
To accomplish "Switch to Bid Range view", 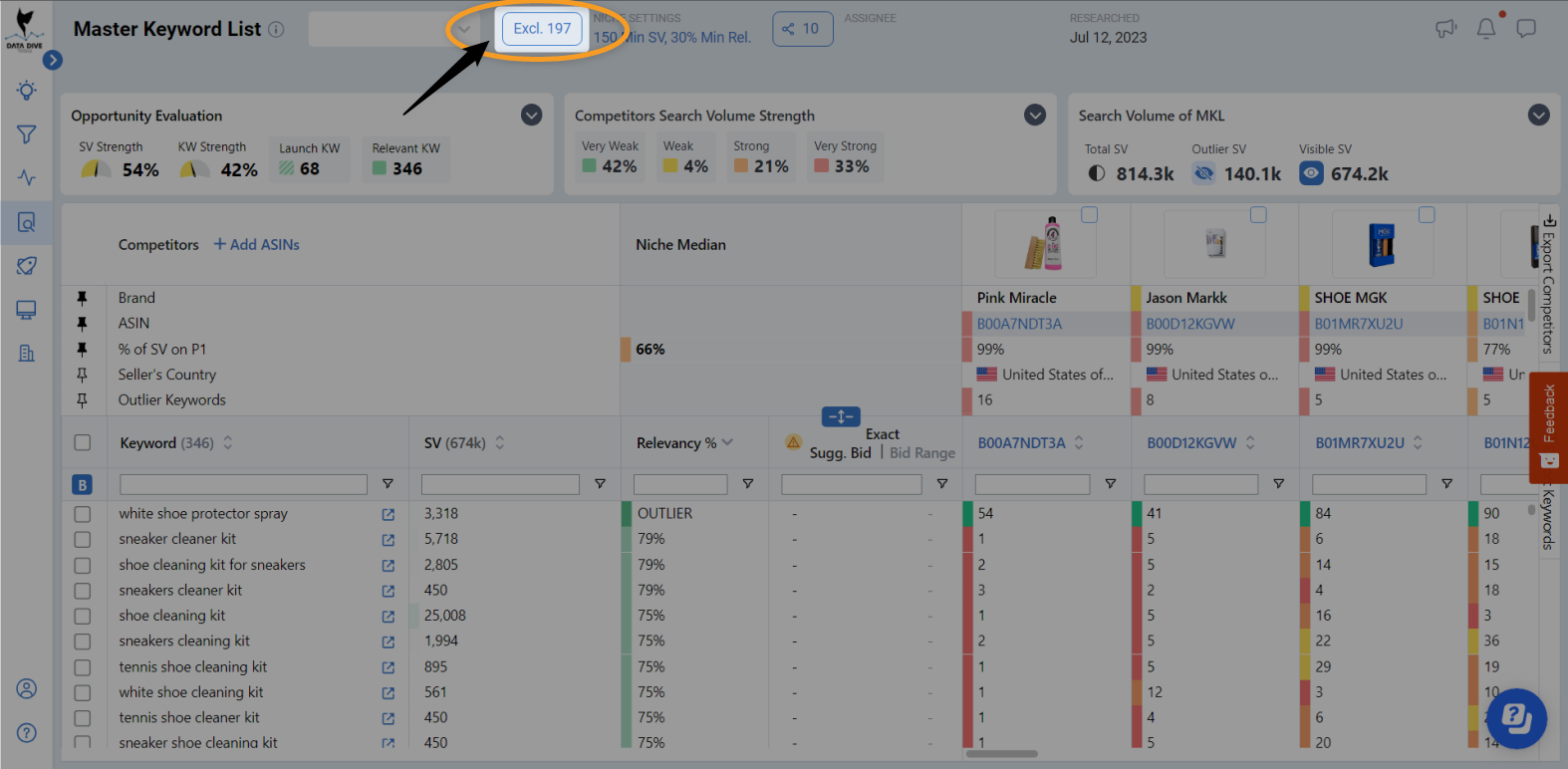I will (x=922, y=453).
